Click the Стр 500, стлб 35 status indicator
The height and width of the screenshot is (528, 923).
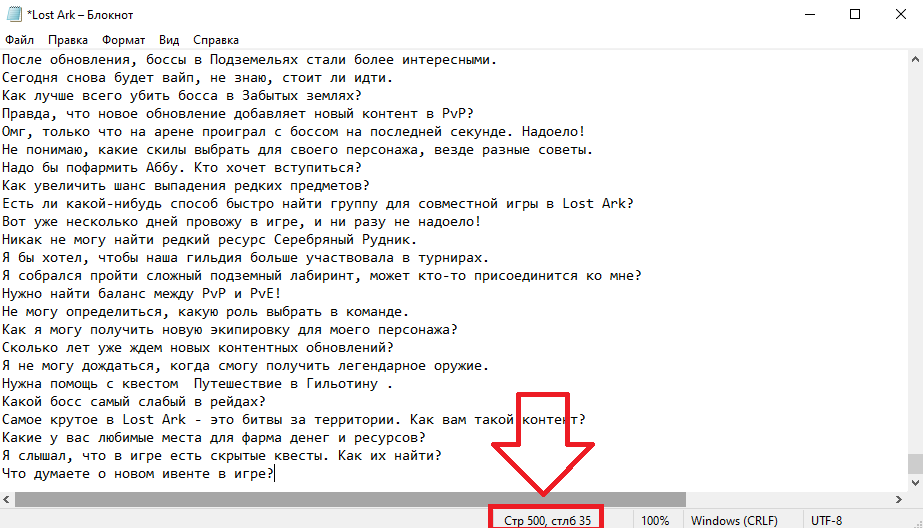[x=547, y=520]
